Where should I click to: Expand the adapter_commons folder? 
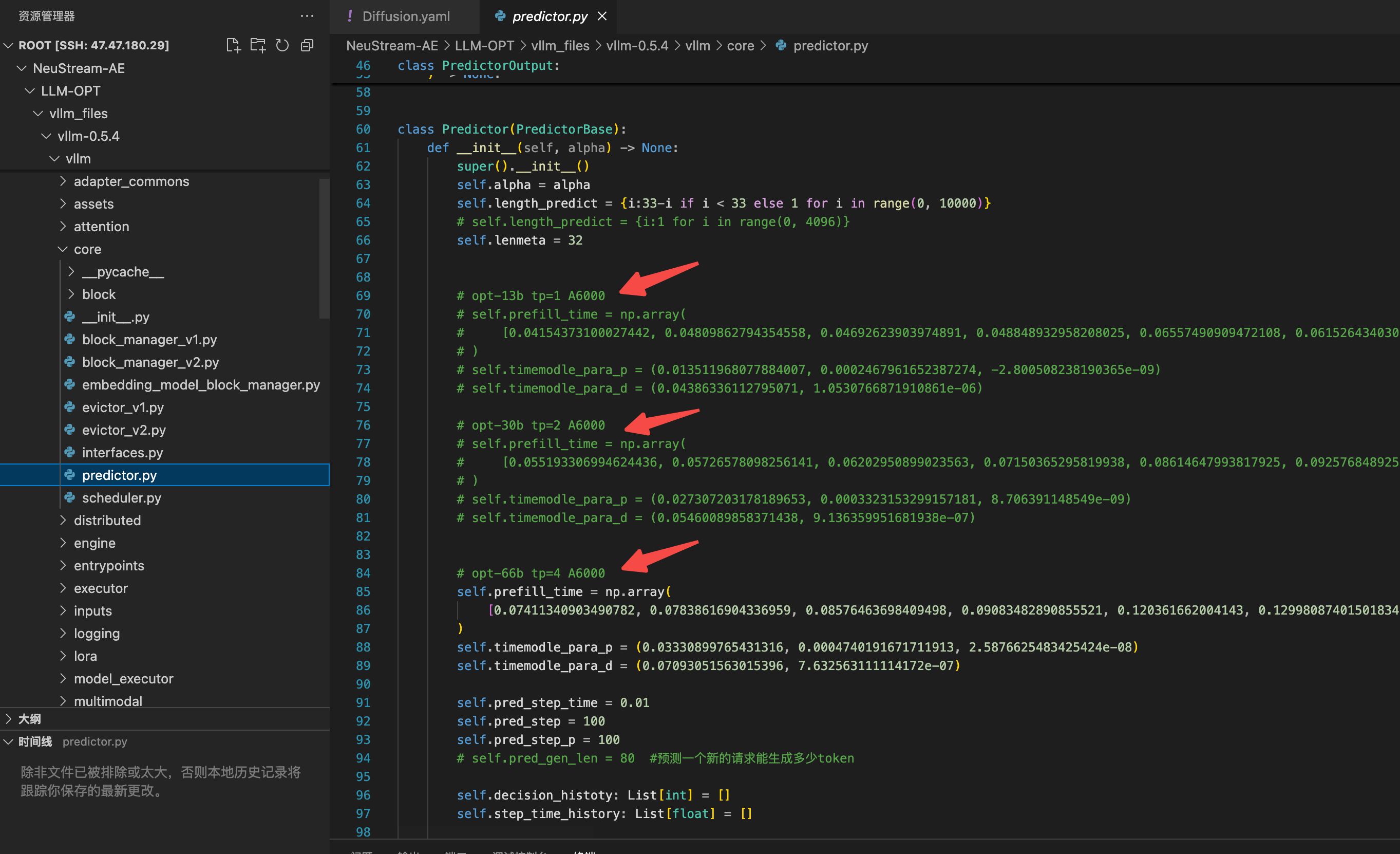63,181
